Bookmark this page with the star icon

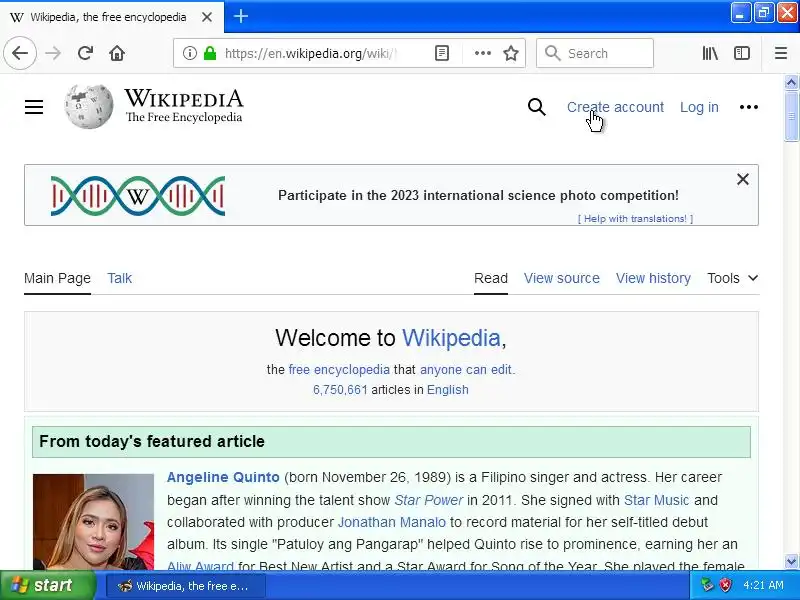(511, 53)
